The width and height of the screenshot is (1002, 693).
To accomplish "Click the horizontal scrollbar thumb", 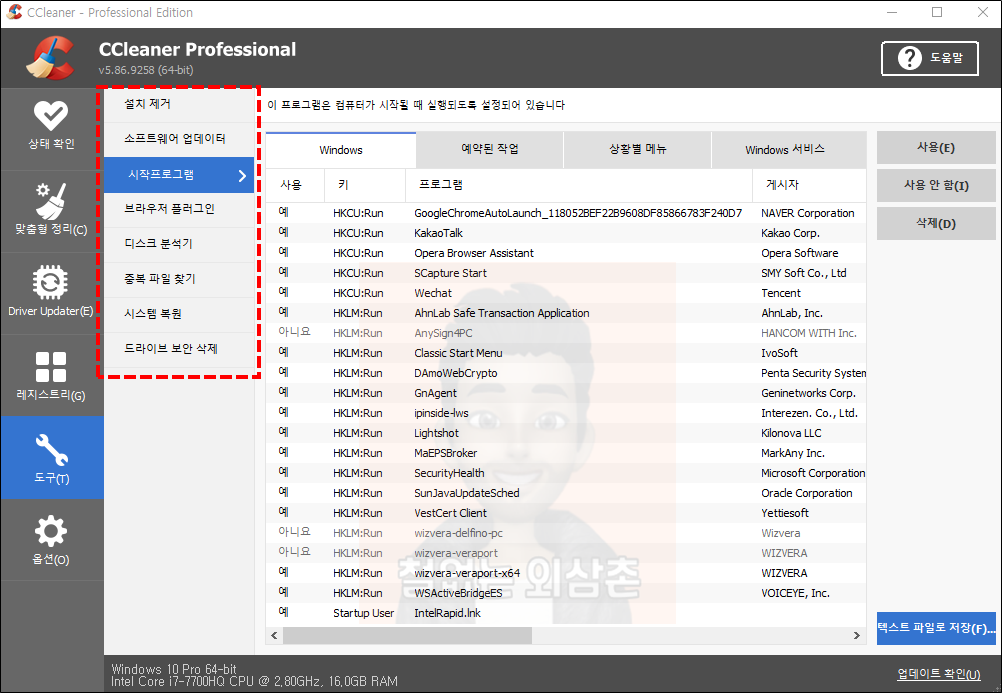I will click(407, 635).
